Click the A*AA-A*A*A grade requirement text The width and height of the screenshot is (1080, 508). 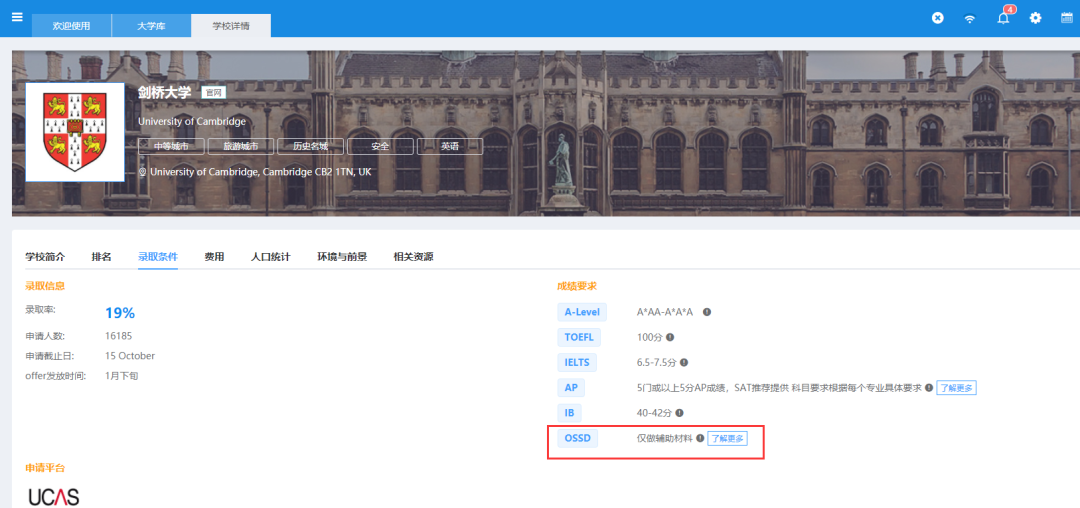[x=665, y=312]
